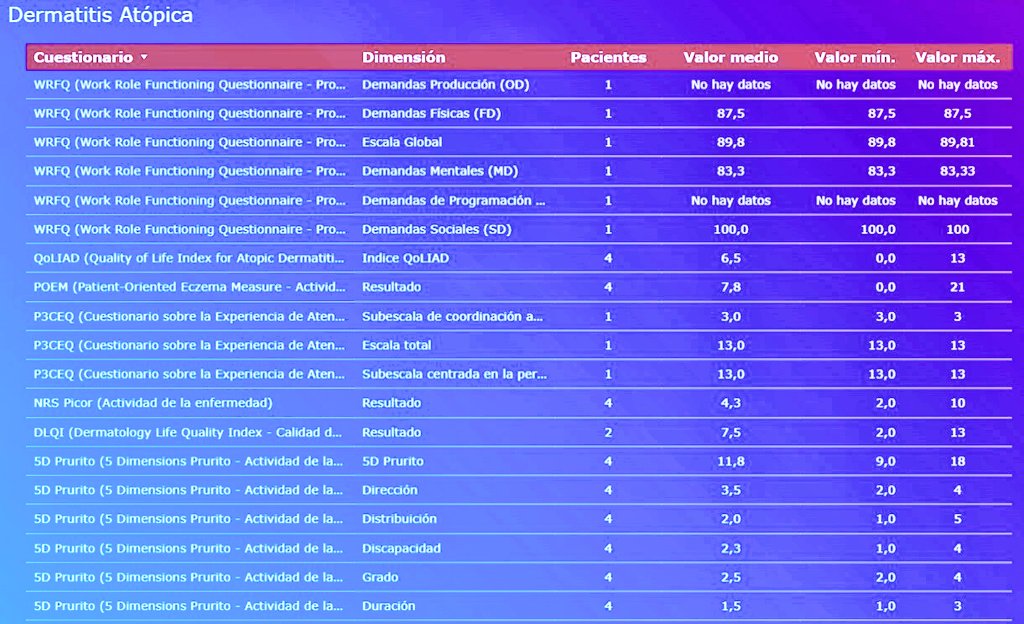1024x624 pixels.
Task: Select the Demandas Mentales (MD) dimension cell
Action: (x=440, y=171)
